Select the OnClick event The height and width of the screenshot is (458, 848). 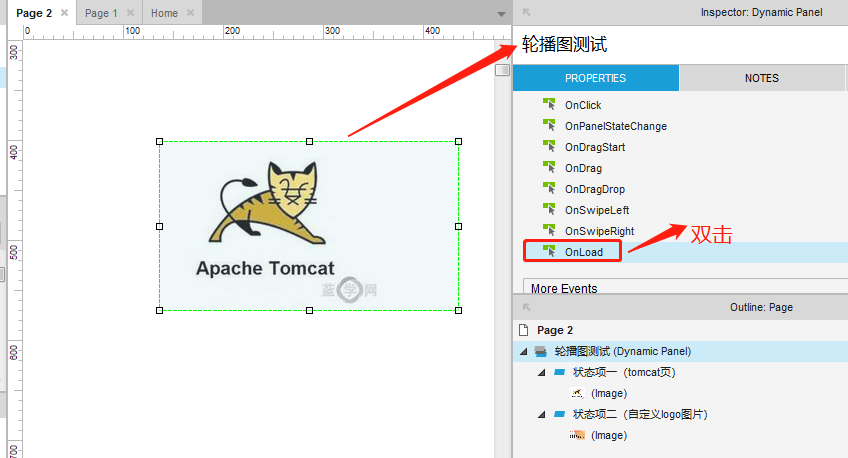point(583,105)
